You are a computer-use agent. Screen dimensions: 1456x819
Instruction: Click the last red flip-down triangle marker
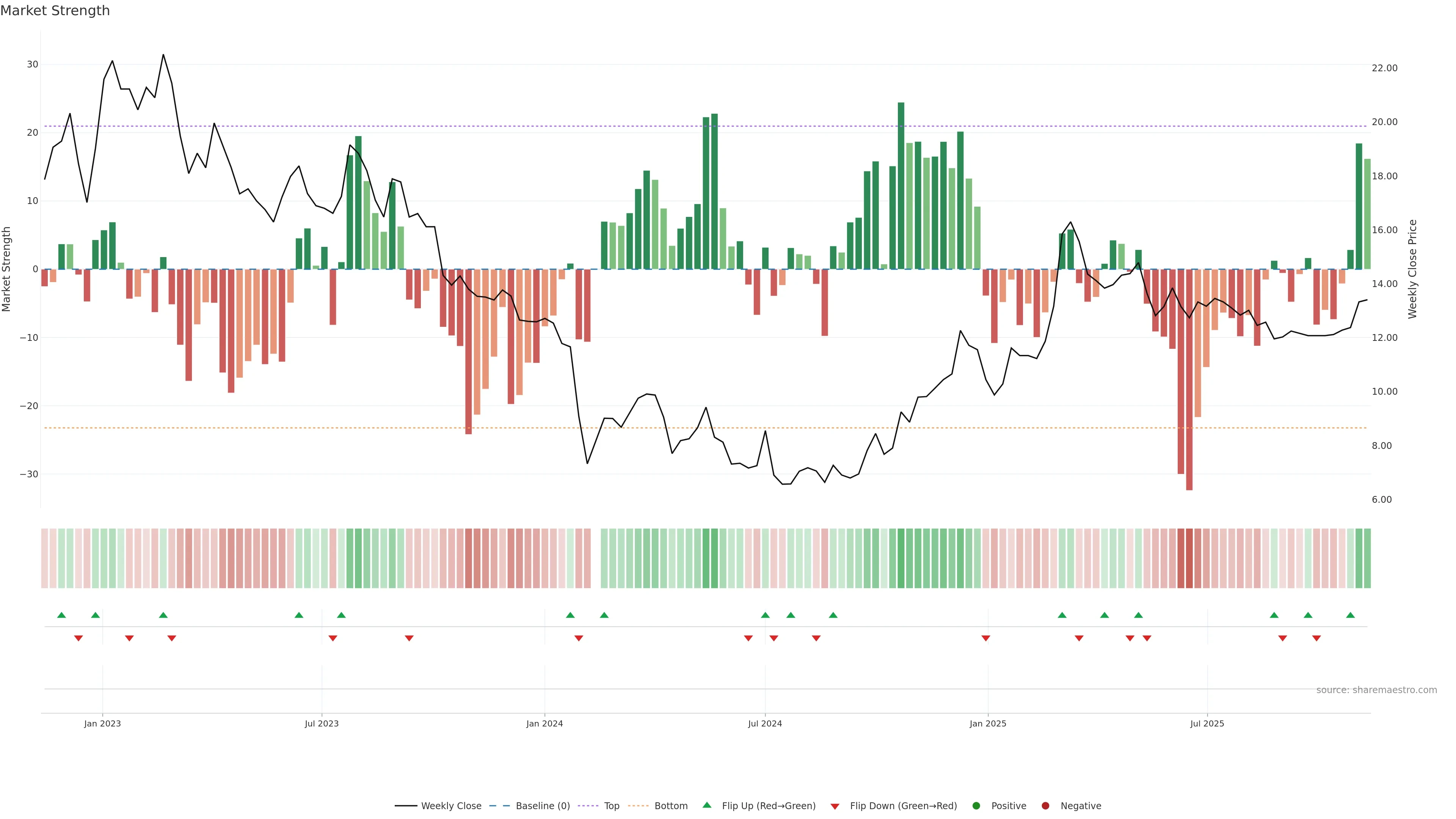coord(1316,638)
